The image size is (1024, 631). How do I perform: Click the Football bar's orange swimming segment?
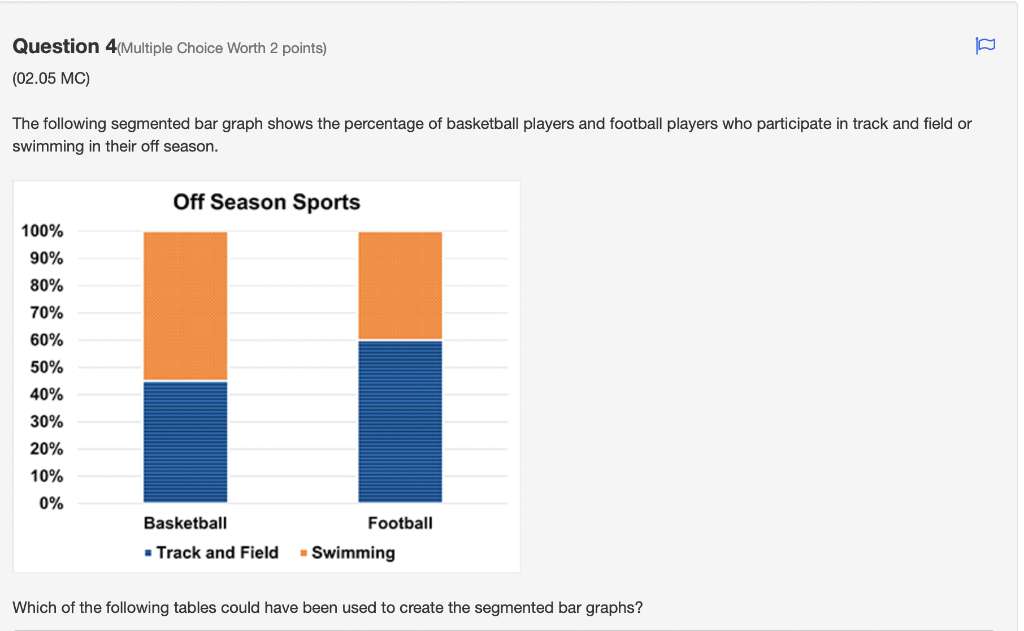400,285
